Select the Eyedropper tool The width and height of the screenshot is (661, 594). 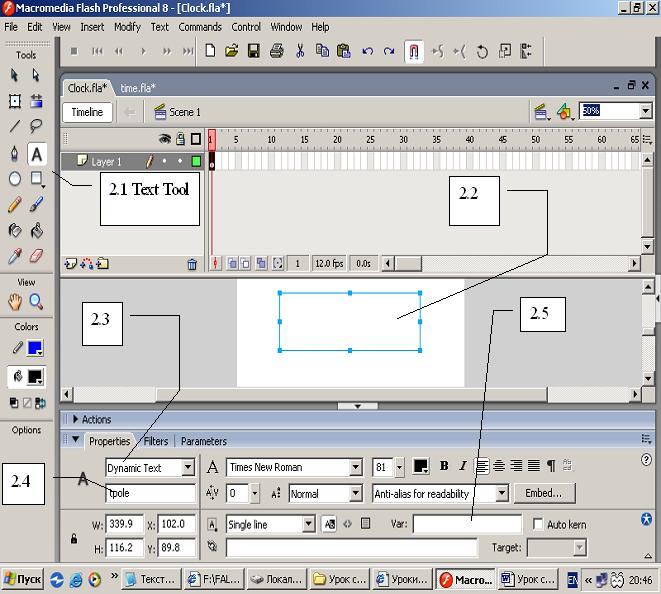point(15,256)
